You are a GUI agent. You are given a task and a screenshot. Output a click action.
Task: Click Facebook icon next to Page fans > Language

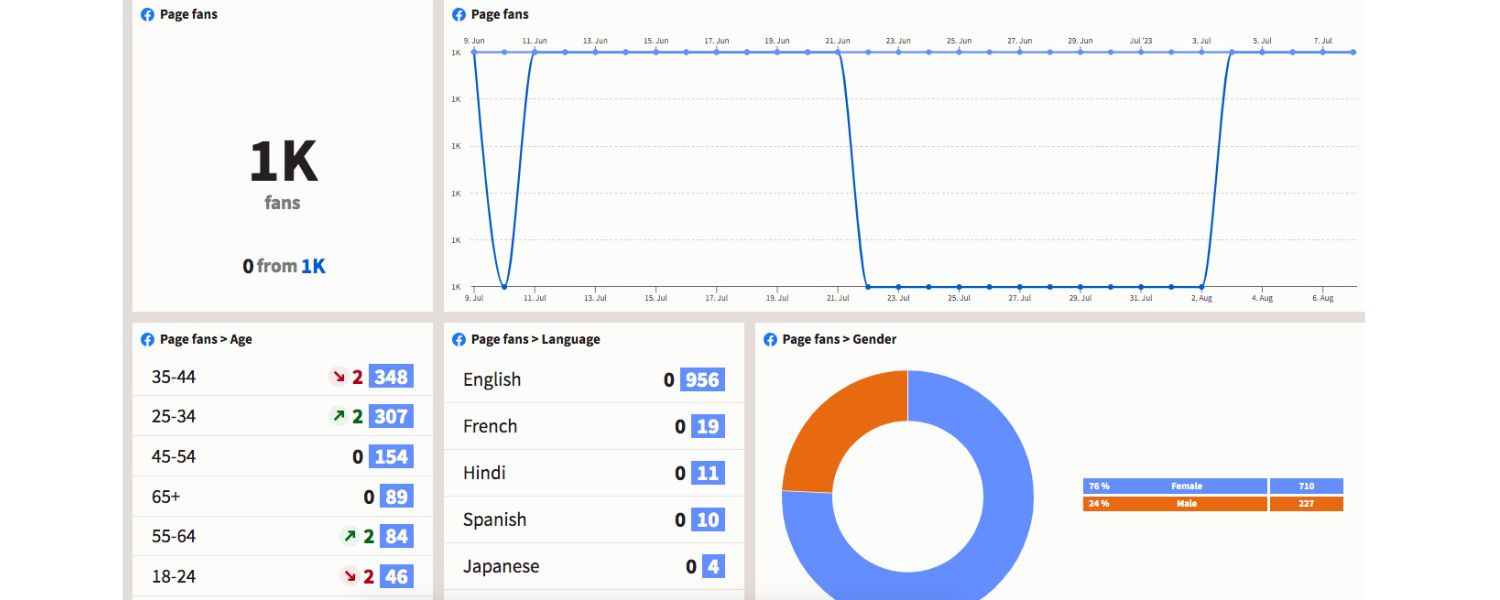pos(459,340)
